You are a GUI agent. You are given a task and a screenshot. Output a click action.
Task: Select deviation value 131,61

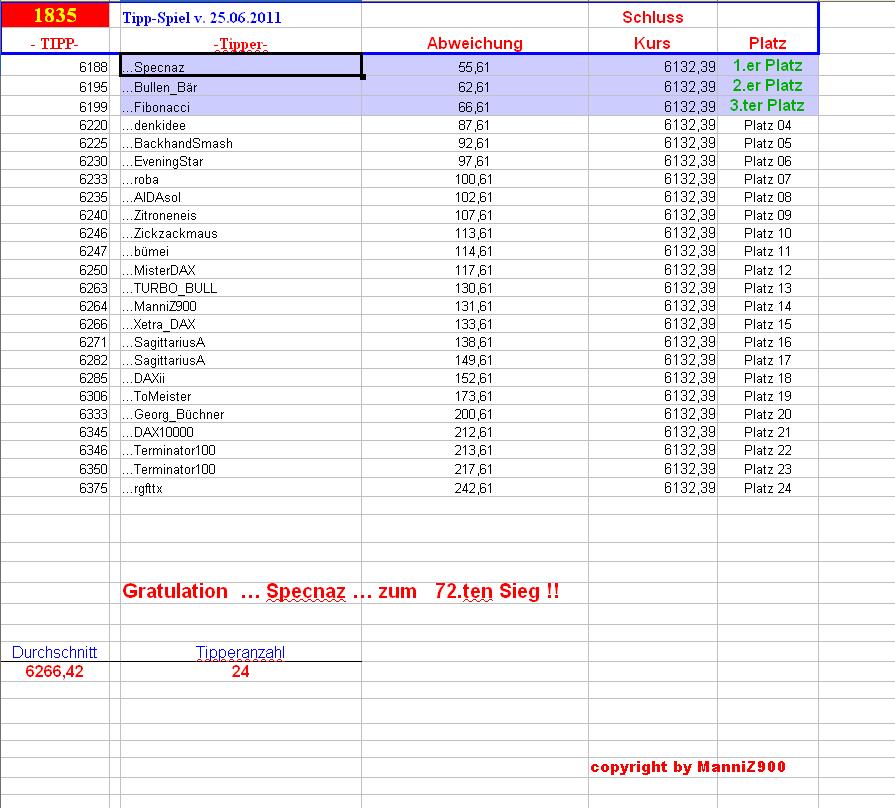[x=473, y=306]
